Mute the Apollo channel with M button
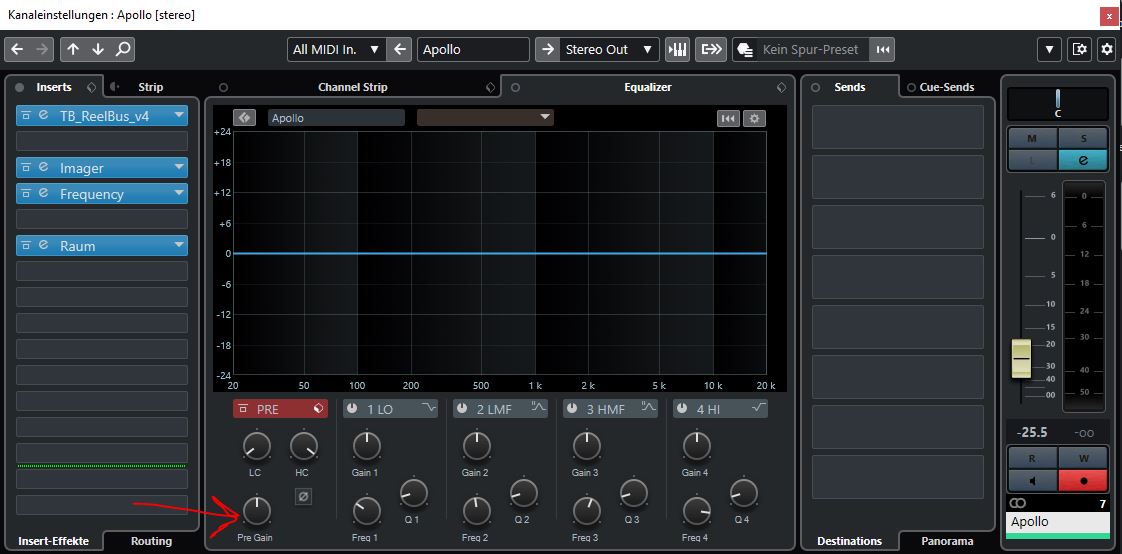The image size is (1122, 554). (1032, 138)
